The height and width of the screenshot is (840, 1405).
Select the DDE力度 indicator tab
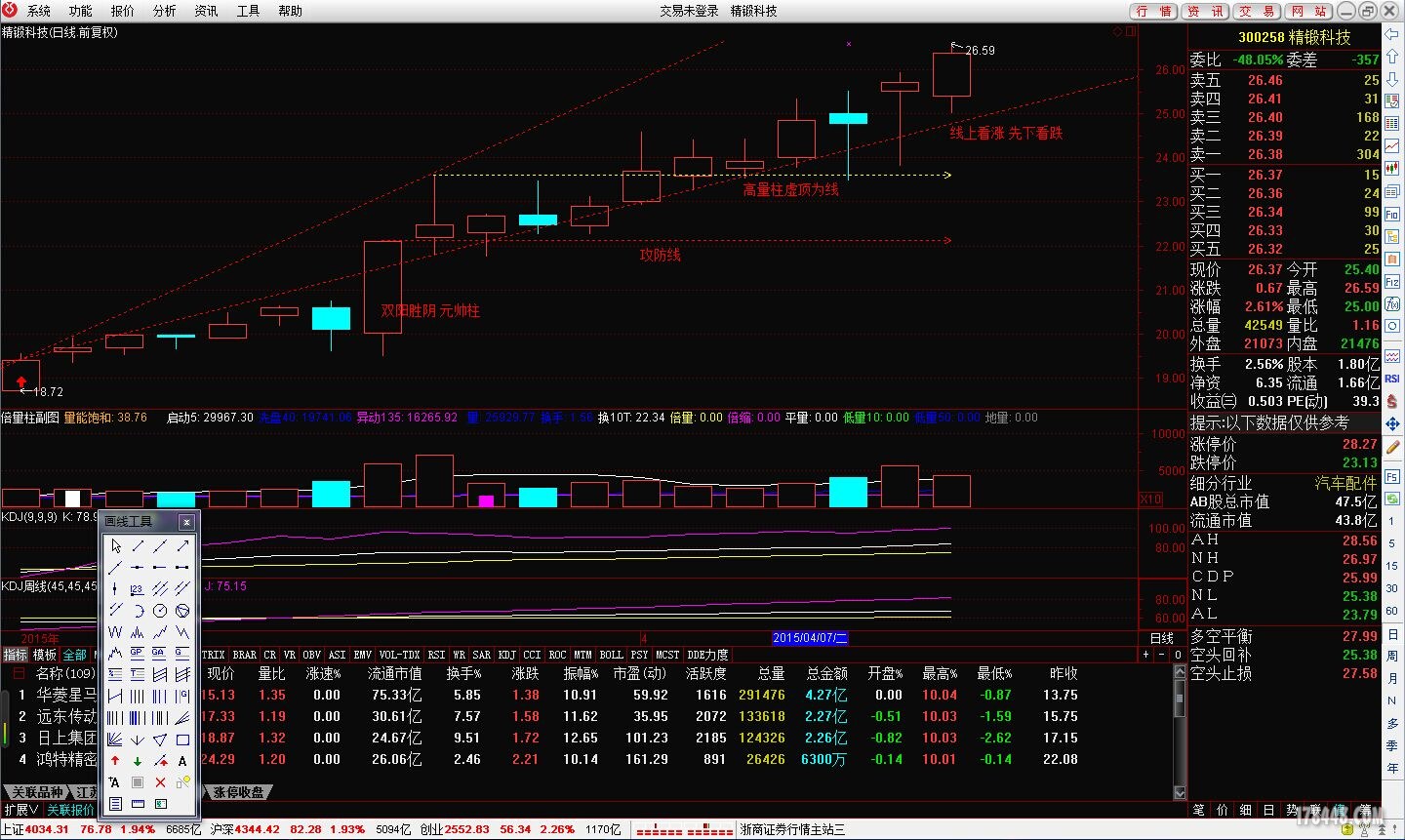click(x=707, y=655)
